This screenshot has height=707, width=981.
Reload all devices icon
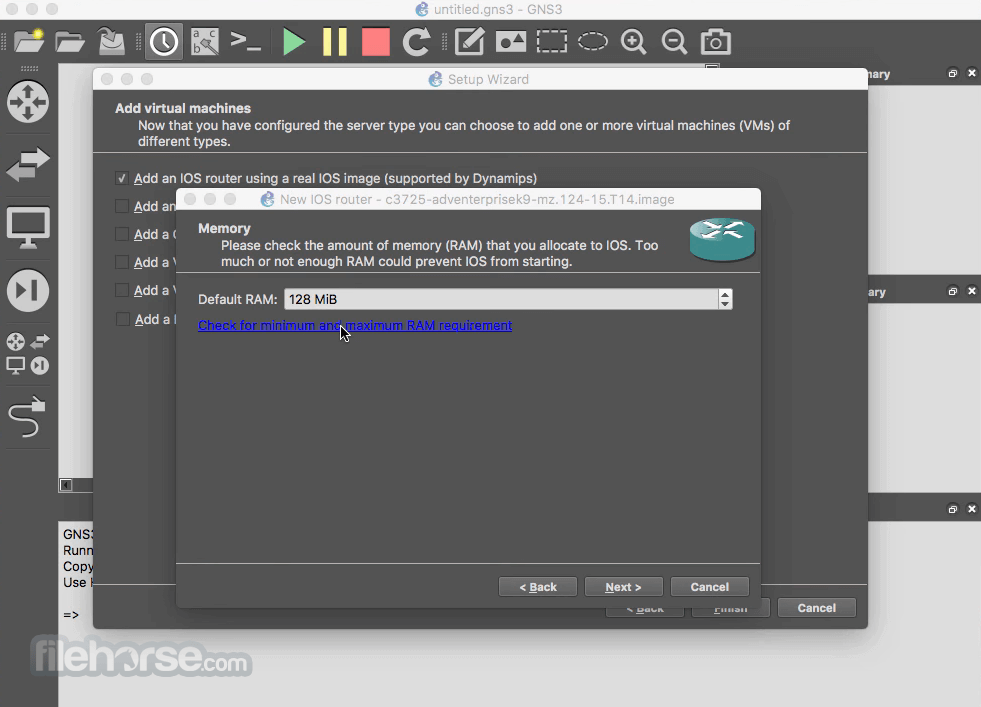coord(416,42)
